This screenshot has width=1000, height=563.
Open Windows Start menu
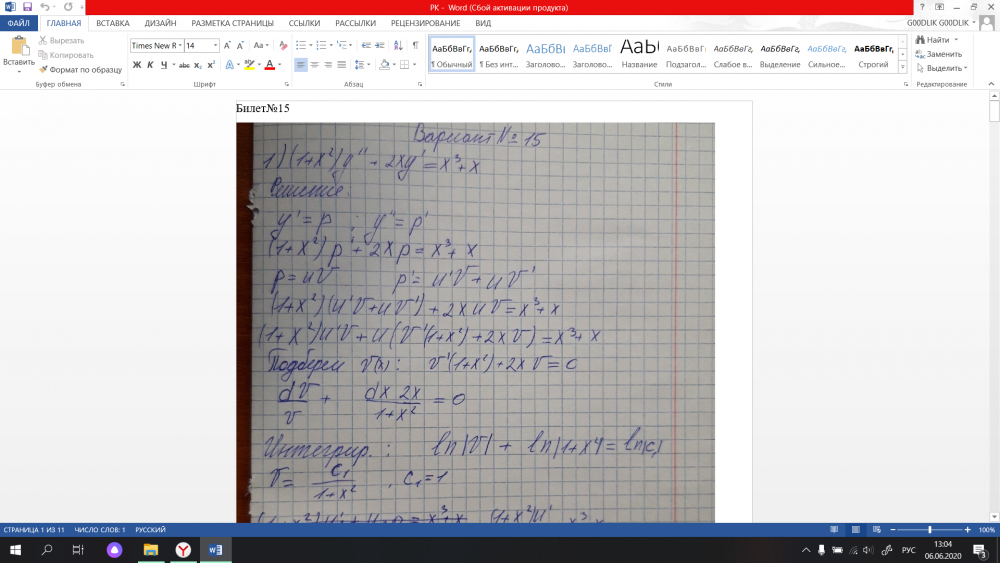click(15, 550)
